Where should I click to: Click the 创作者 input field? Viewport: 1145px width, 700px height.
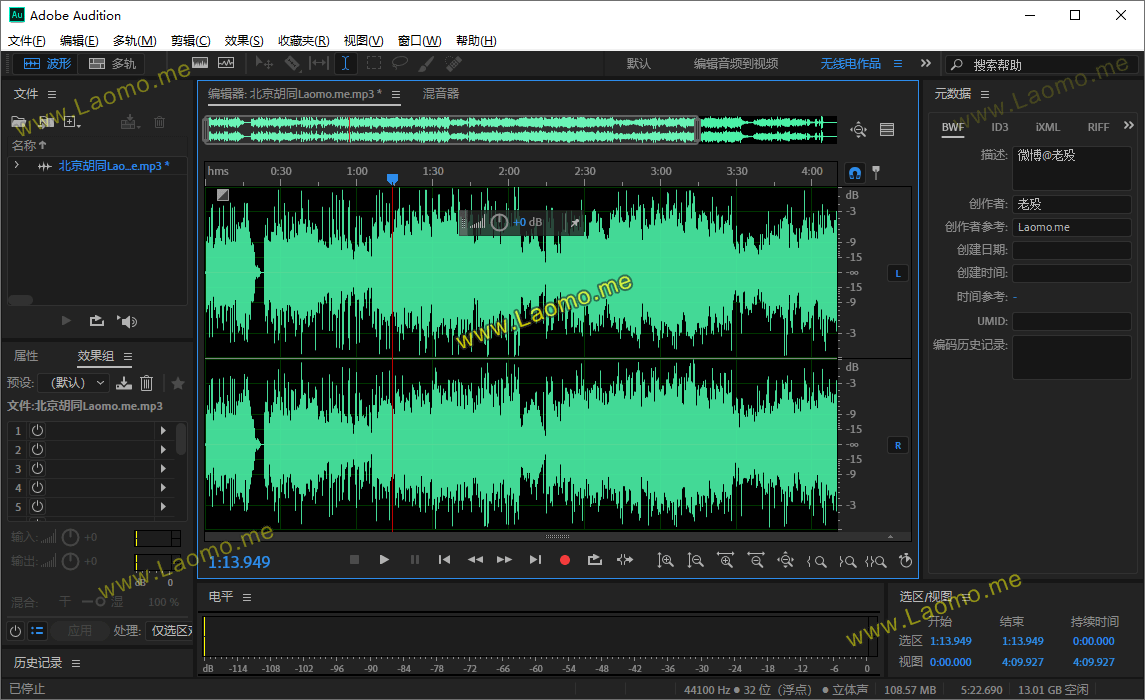(x=1071, y=204)
